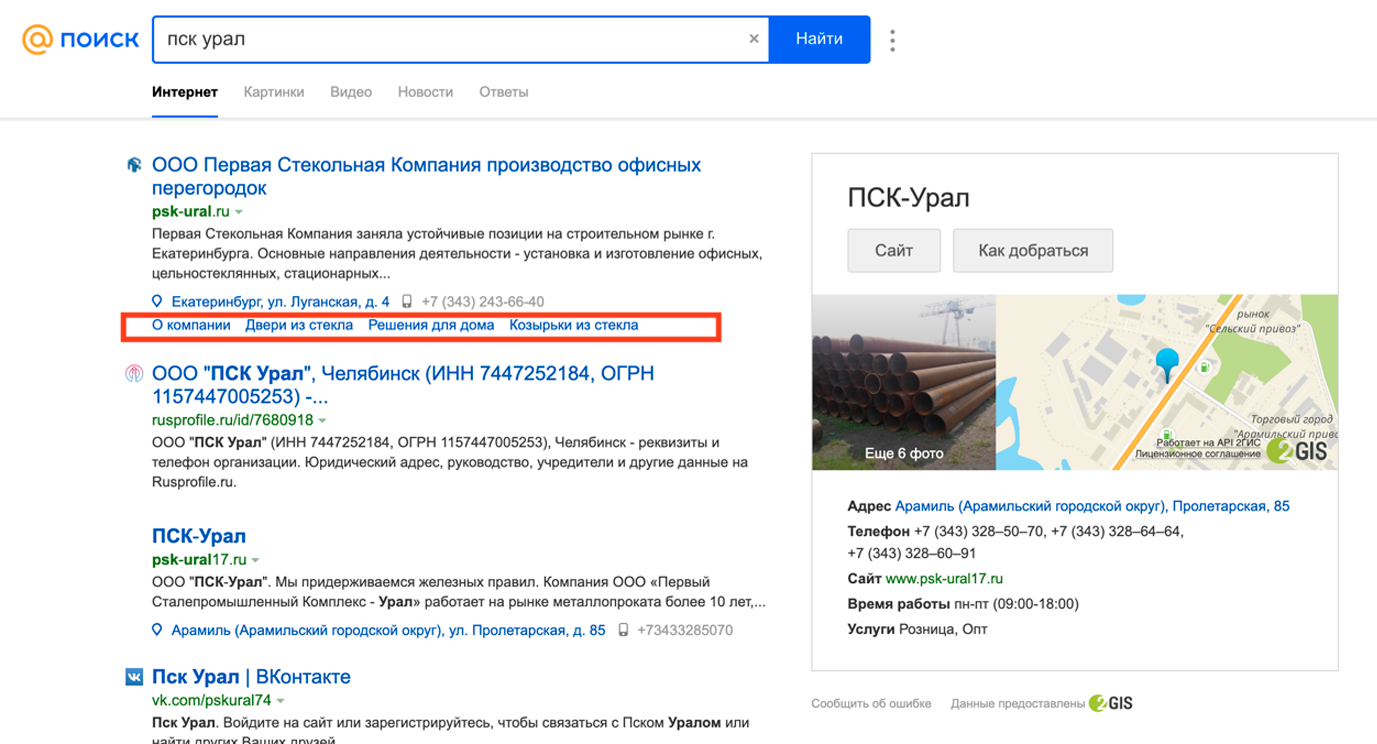Click the Услуги Розница, Опт line
This screenshot has width=1377, height=744.
(915, 629)
